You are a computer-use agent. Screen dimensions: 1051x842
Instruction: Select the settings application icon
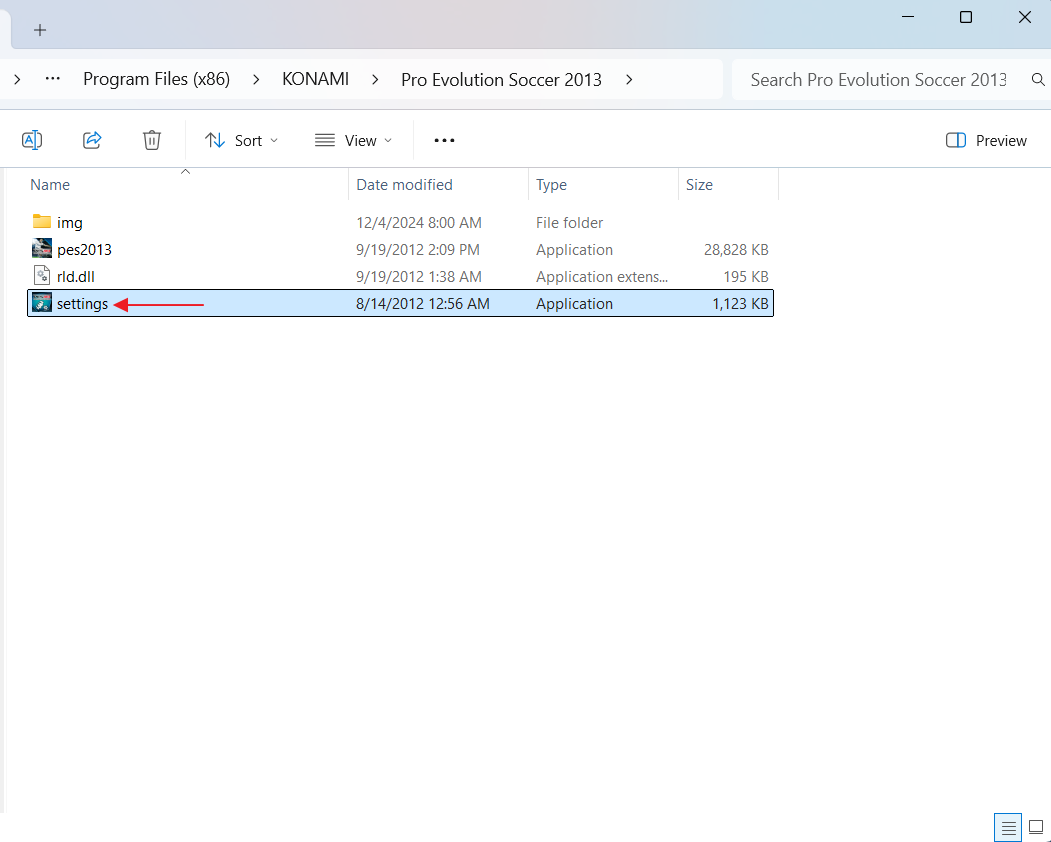pos(42,303)
